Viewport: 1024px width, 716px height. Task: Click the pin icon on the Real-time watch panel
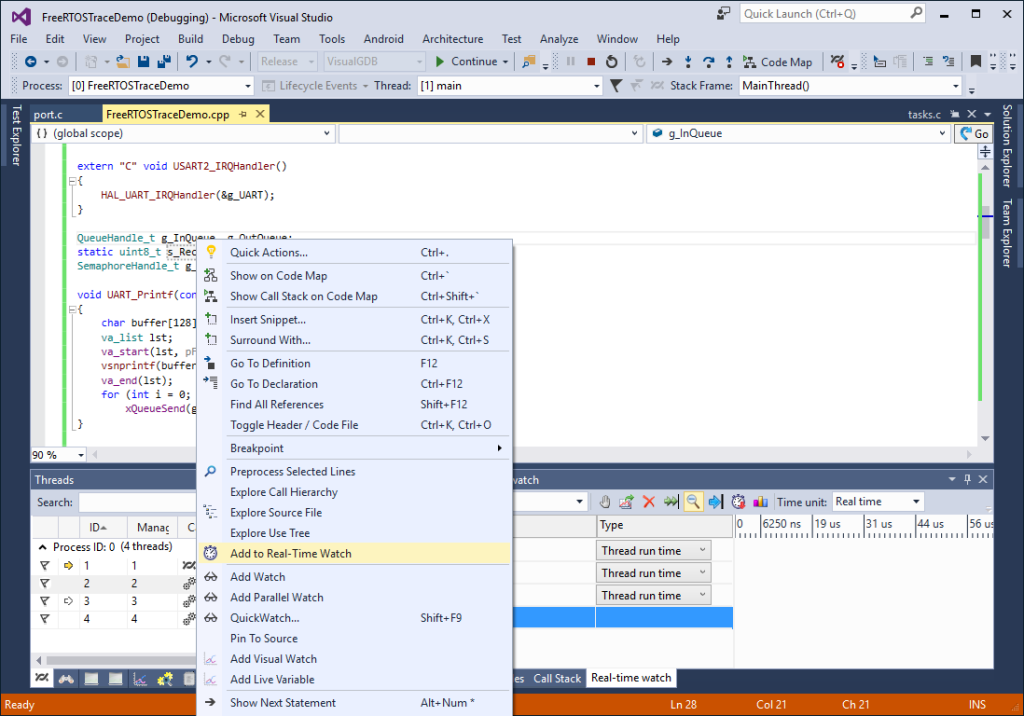tap(967, 479)
